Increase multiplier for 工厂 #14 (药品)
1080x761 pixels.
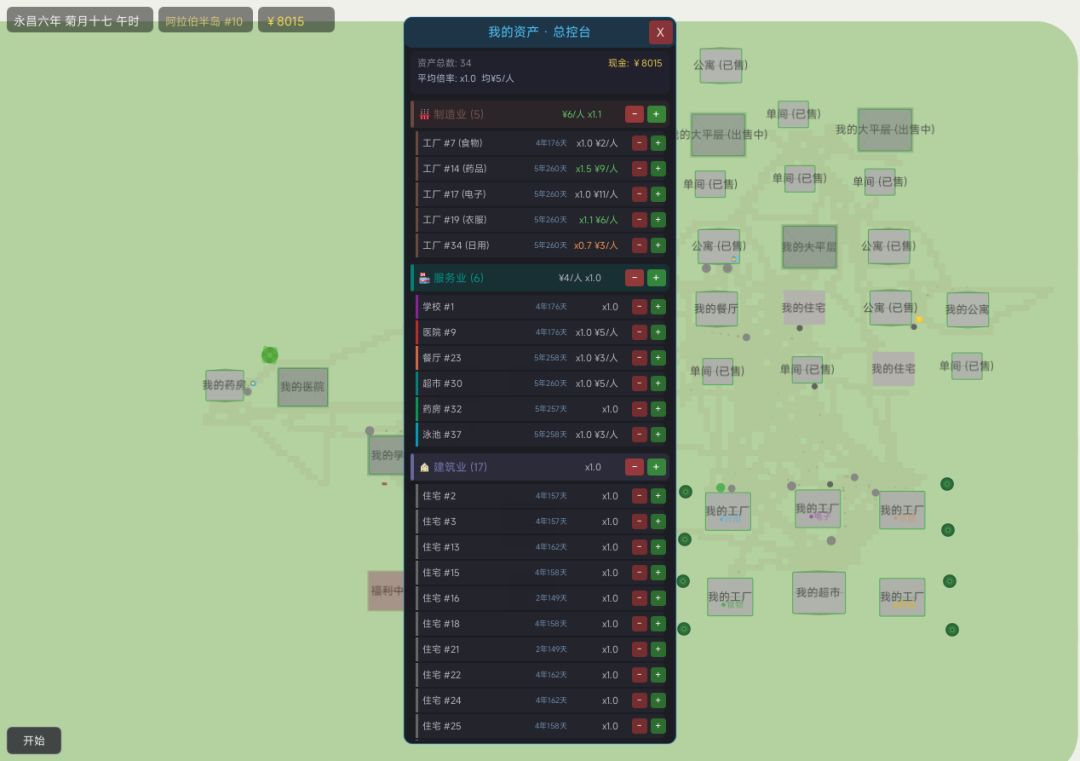(658, 169)
